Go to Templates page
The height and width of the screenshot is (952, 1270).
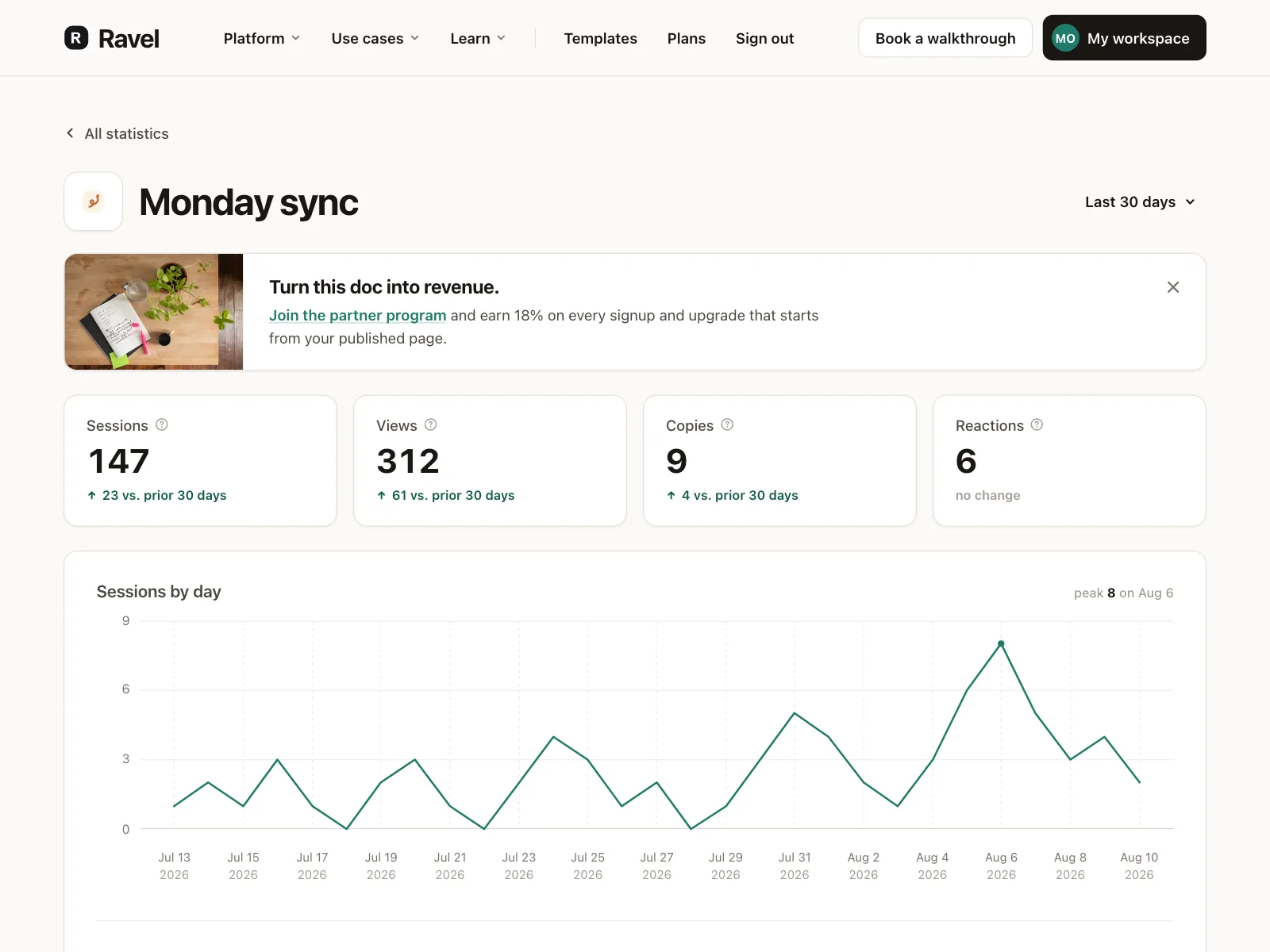[x=601, y=38]
